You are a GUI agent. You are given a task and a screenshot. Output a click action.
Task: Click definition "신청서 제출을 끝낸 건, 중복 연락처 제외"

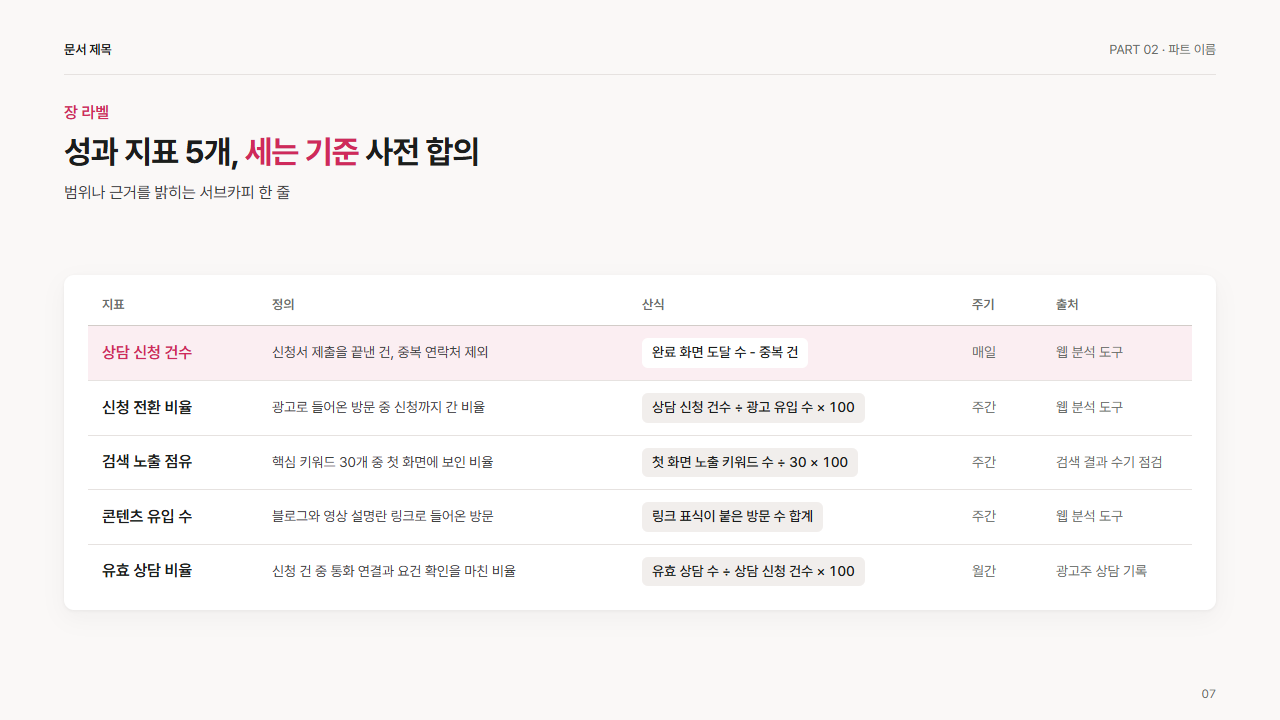coord(380,352)
